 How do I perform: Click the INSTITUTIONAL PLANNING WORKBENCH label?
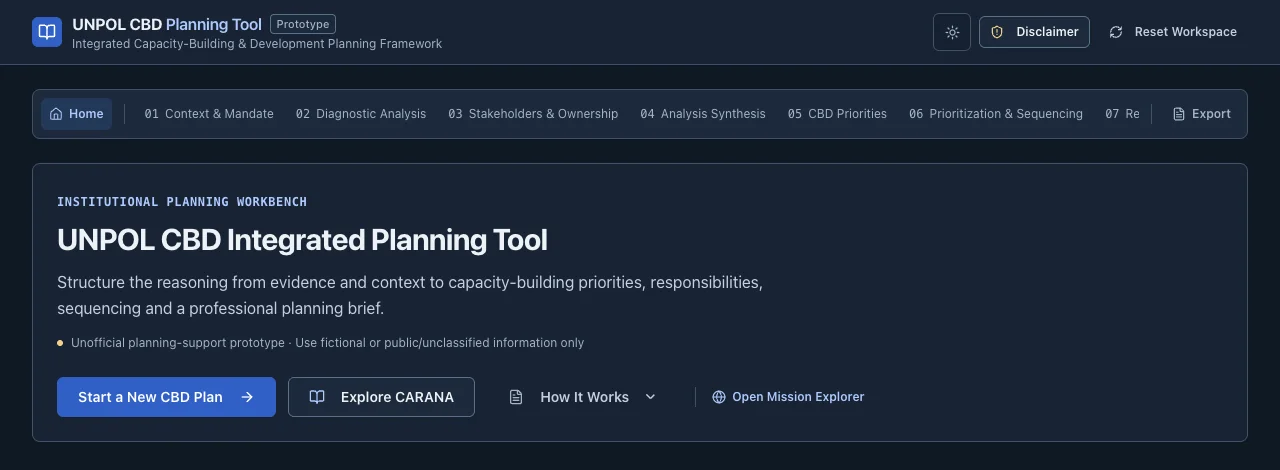[x=182, y=202]
